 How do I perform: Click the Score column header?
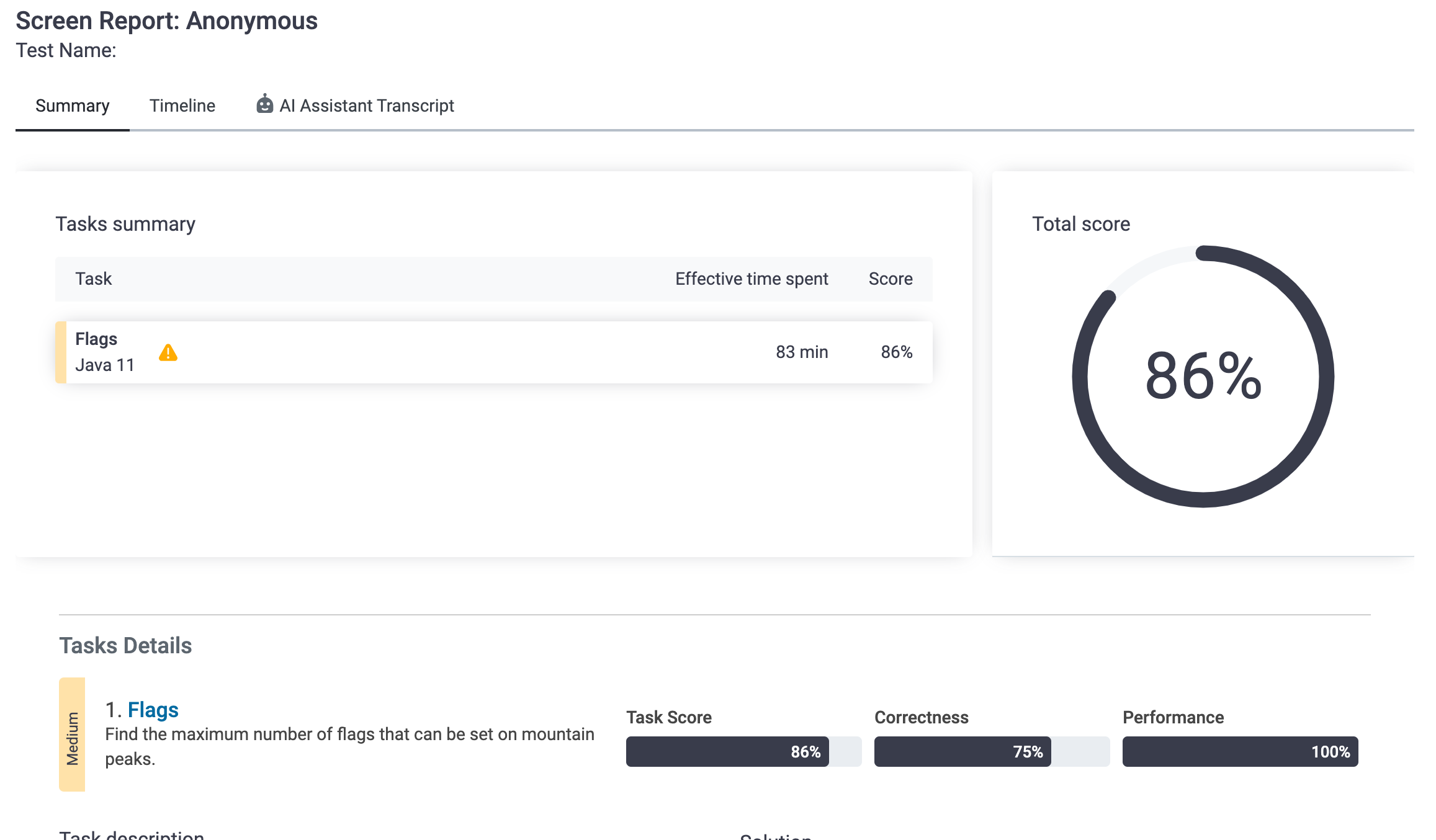pos(890,279)
